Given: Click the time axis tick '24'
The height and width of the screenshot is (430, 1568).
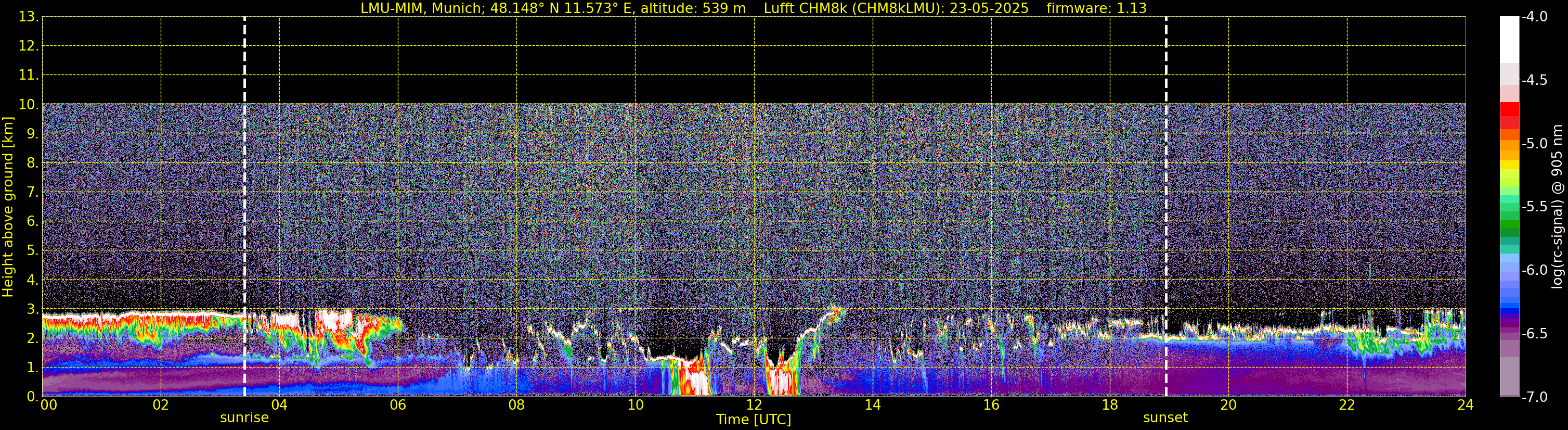Looking at the screenshot, I should pos(1466,405).
